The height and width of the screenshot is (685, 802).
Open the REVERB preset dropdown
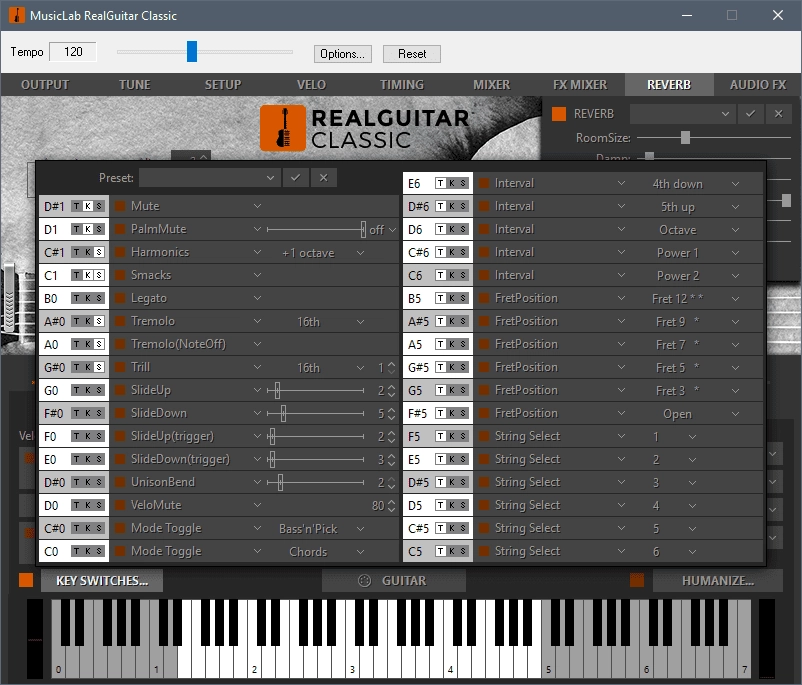coord(683,114)
